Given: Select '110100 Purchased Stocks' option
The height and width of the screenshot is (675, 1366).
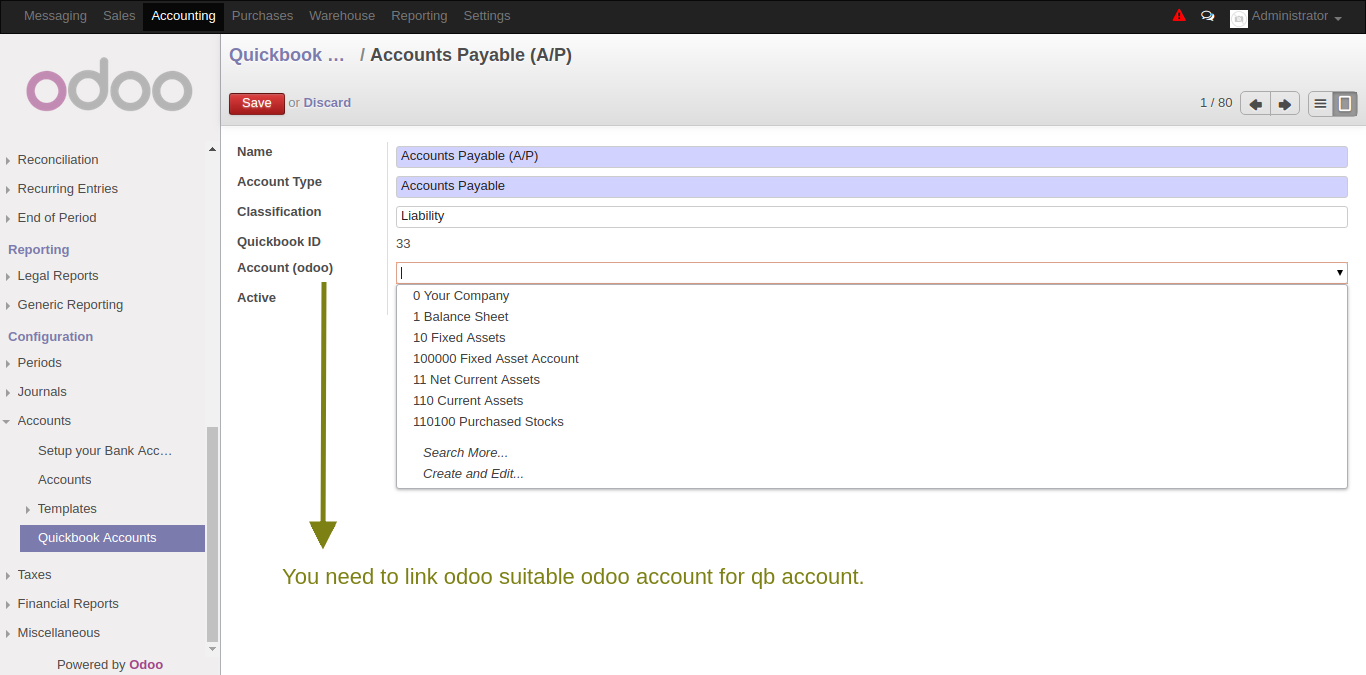Looking at the screenshot, I should tap(488, 422).
